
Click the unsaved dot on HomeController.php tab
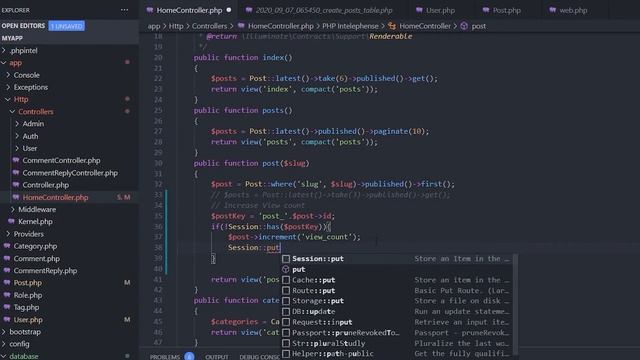click(x=229, y=10)
